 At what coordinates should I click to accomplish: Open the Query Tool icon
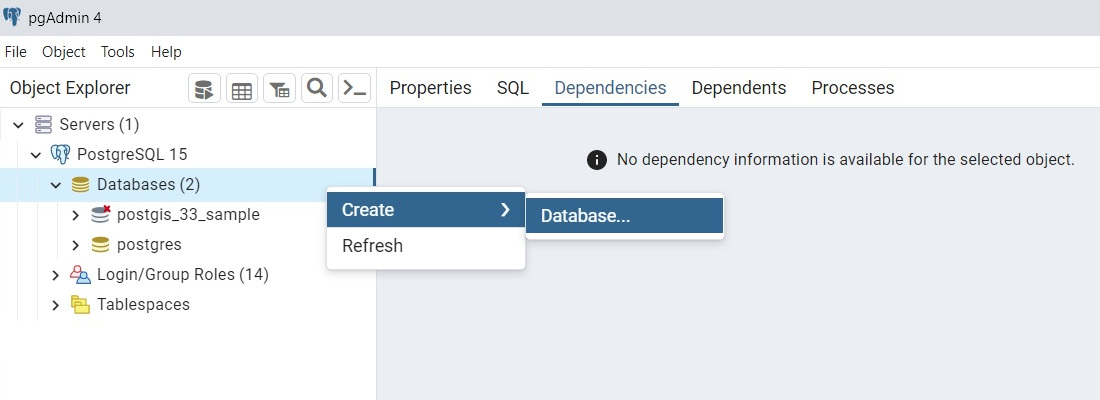204,88
